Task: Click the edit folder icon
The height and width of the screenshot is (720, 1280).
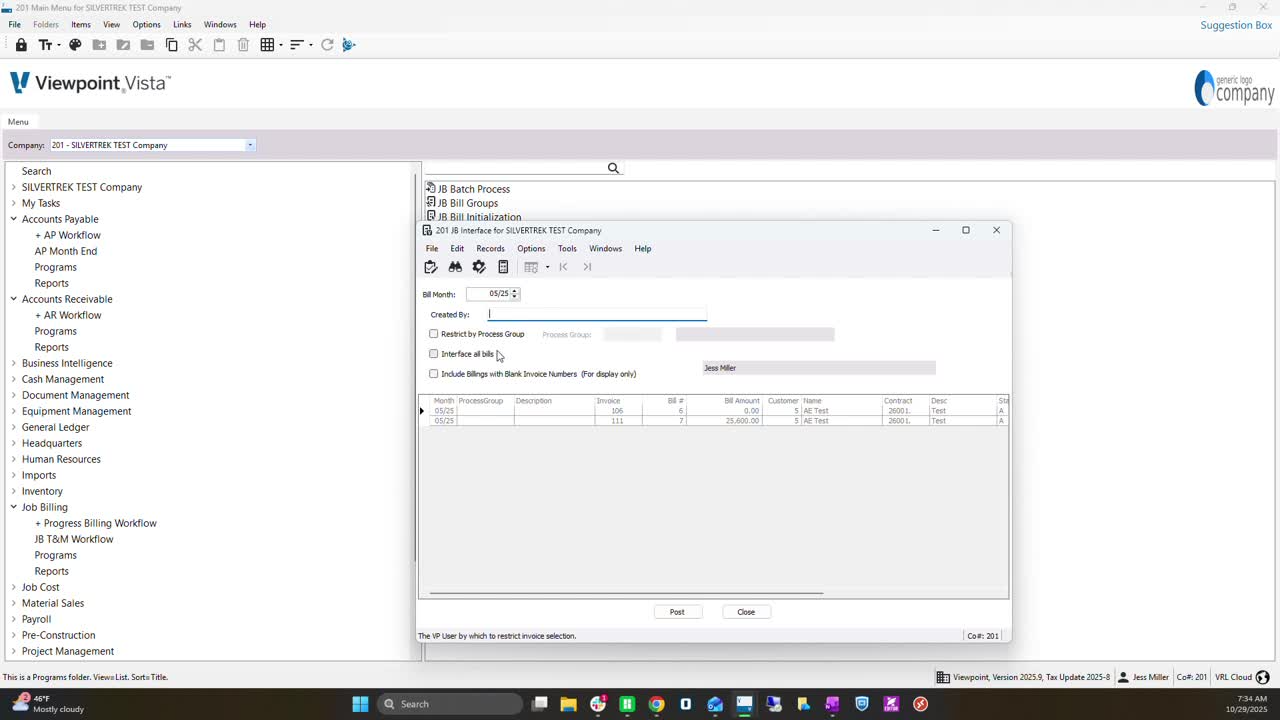Action: click(123, 45)
